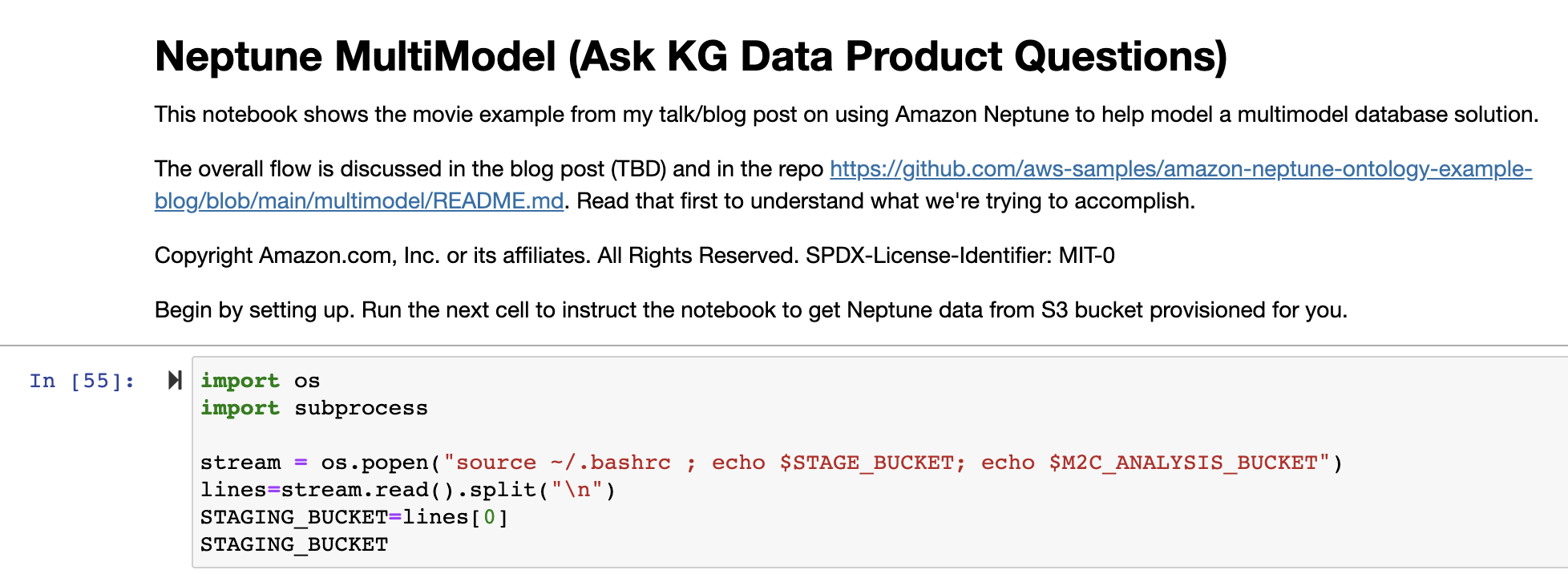
Task: Open the aws-samples GitHub repository link
Action: (1180, 169)
